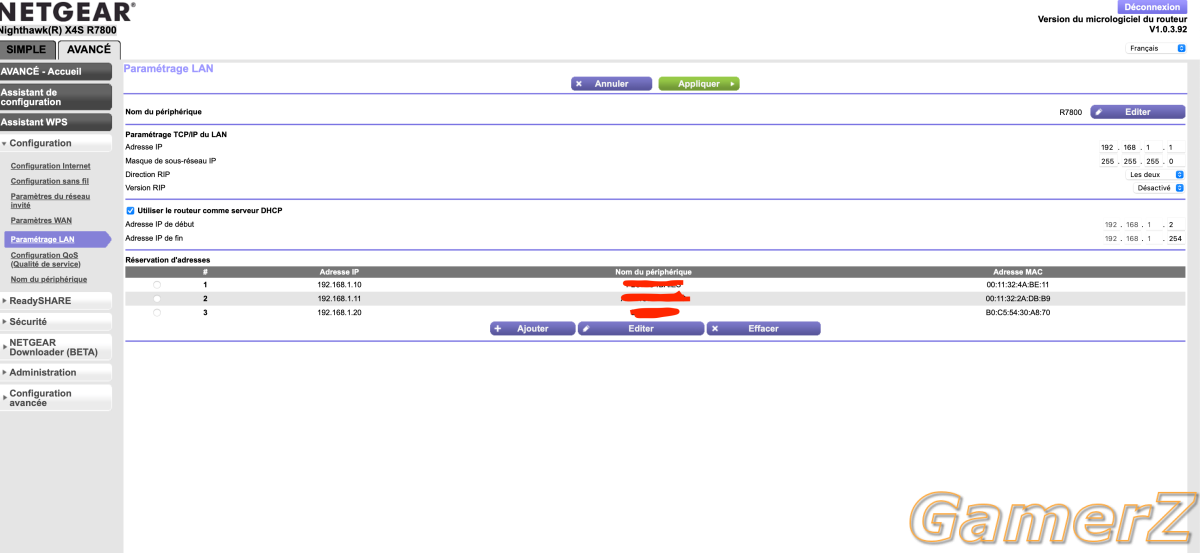Expand Configuration avancée section
Image resolution: width=1200 pixels, height=553 pixels.
tap(55, 398)
